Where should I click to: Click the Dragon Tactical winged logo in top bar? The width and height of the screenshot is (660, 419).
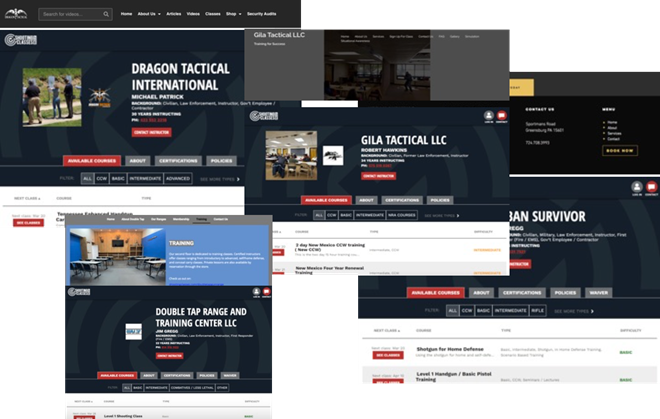coord(16,13)
